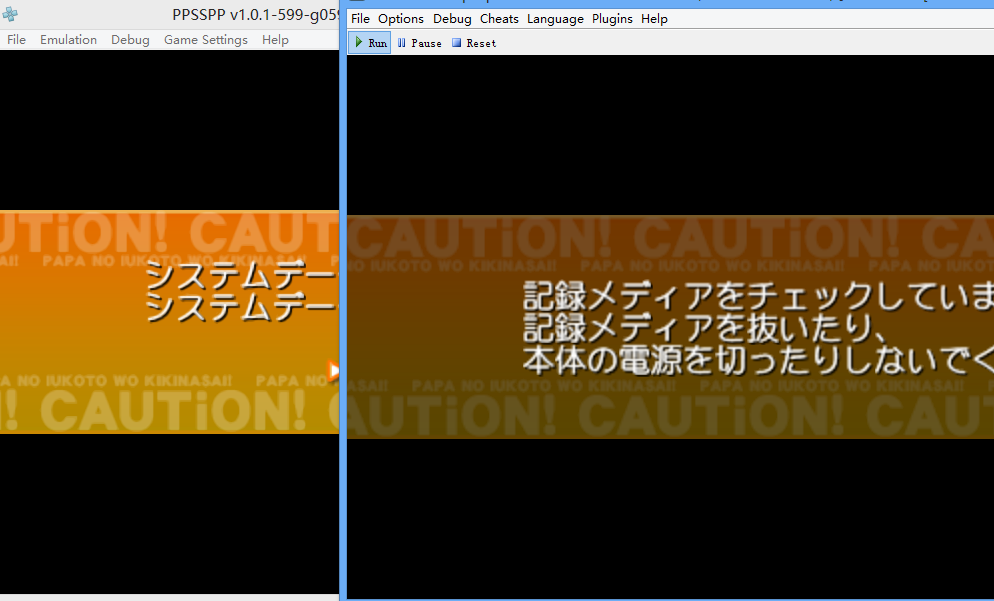
Task: Click the Pause toolbar button
Action: point(419,43)
